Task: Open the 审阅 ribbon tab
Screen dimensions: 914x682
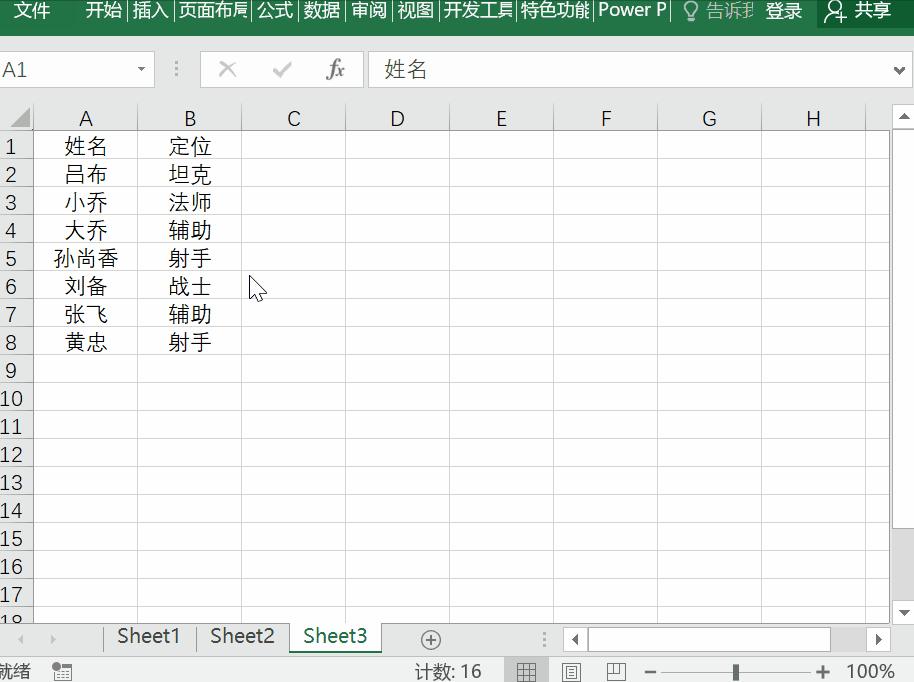Action: (369, 10)
